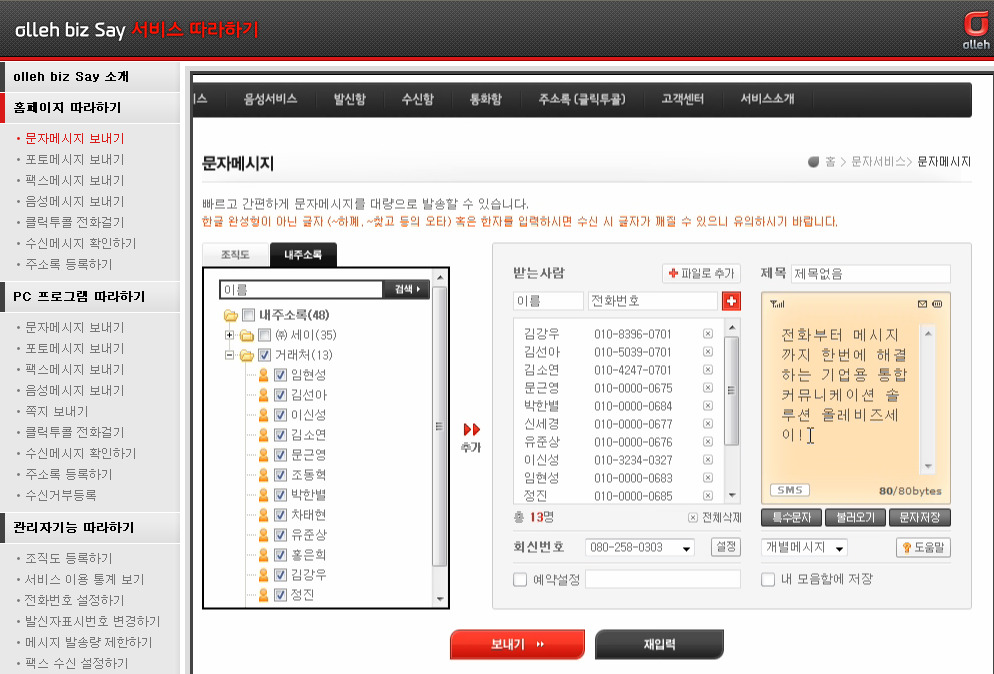Uncheck the 김강우 contact checkbox
The image size is (994, 674).
pos(280,575)
